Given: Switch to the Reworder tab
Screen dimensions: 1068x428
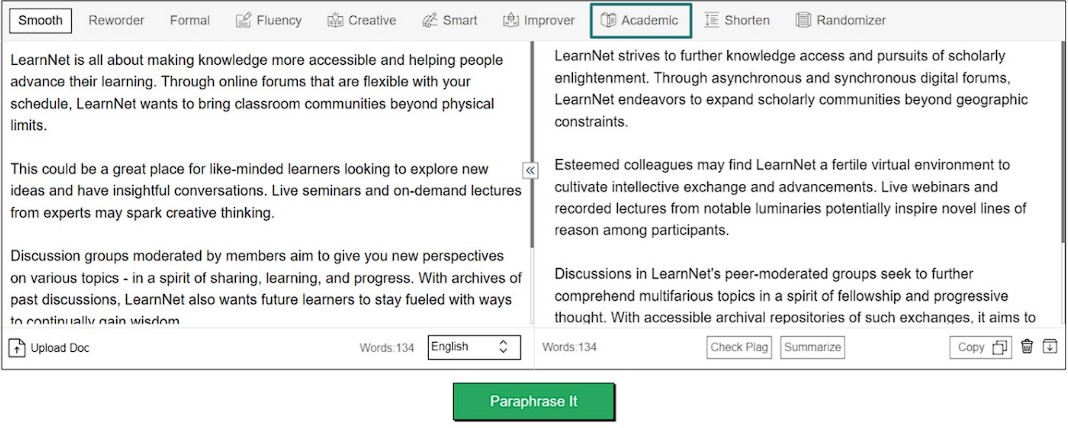Looking at the screenshot, I should (116, 20).
